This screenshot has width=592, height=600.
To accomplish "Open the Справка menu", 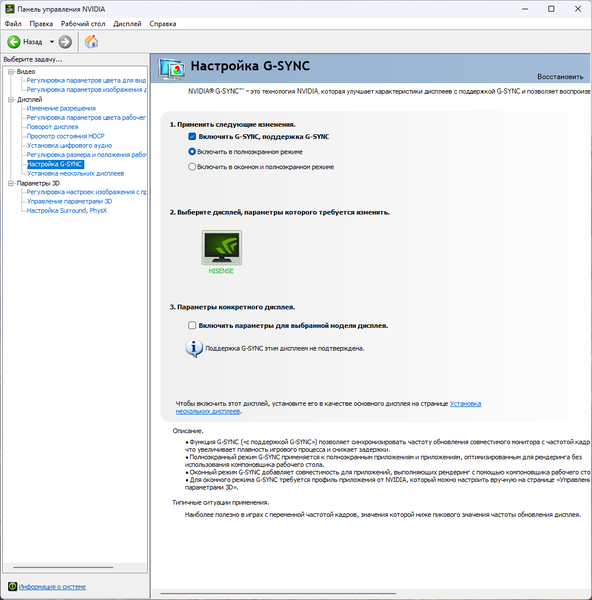I will [x=163, y=24].
